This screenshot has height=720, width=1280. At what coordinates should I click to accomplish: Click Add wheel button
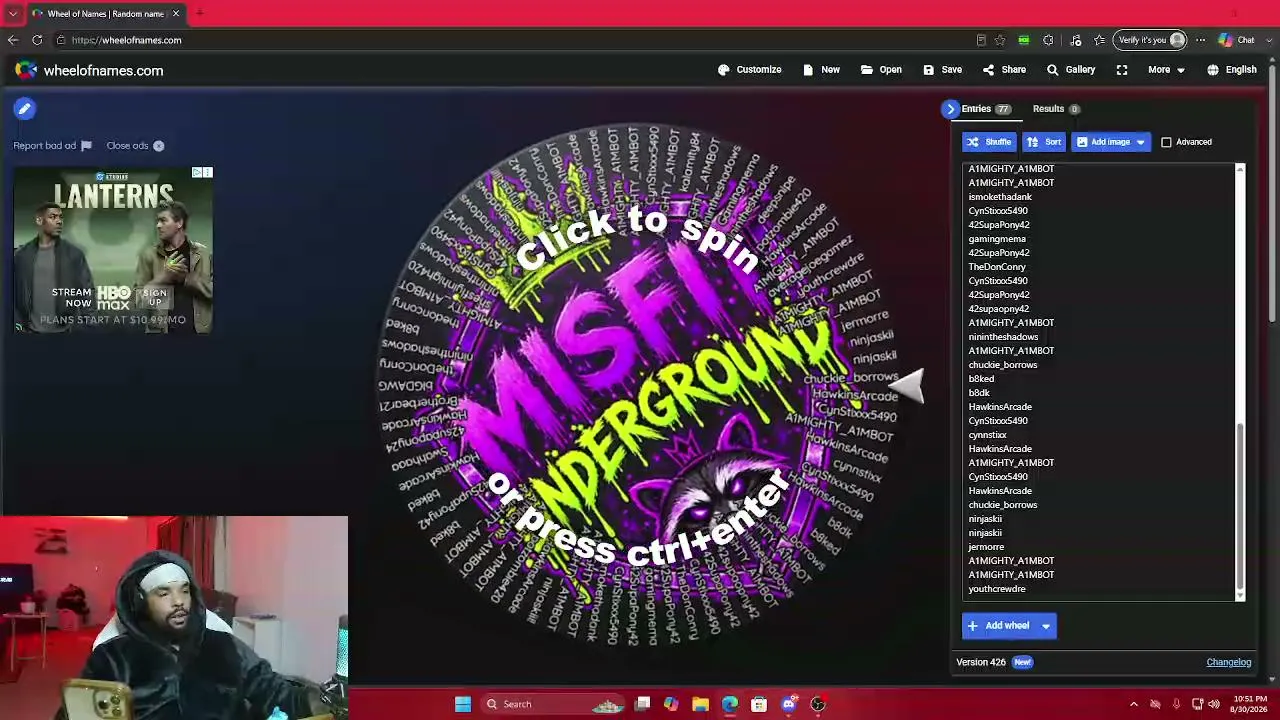pyautogui.click(x=998, y=626)
